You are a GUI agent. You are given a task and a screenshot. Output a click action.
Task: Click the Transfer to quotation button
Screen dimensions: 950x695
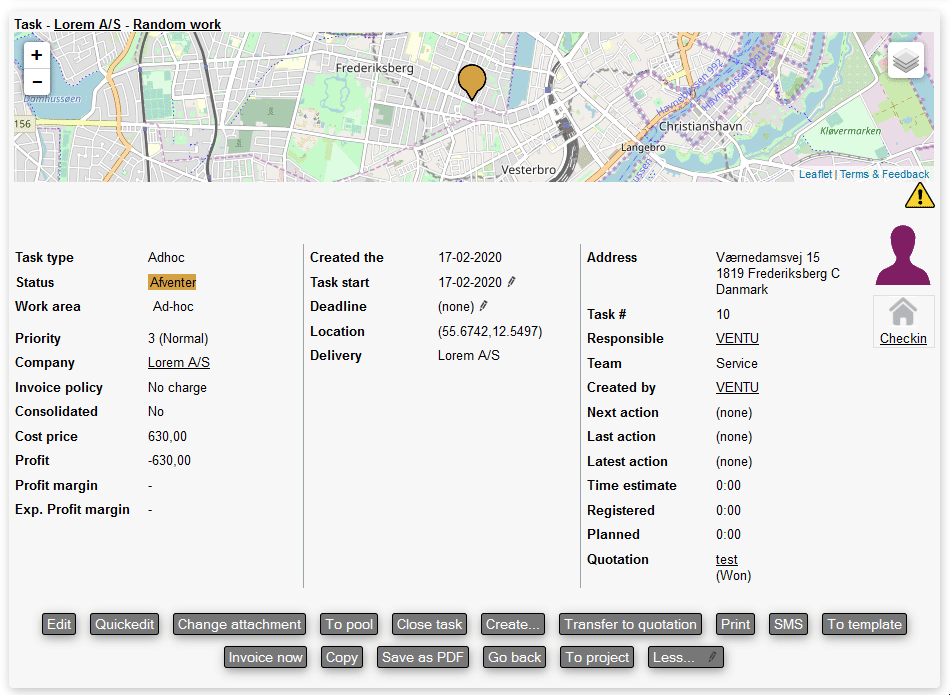point(630,624)
